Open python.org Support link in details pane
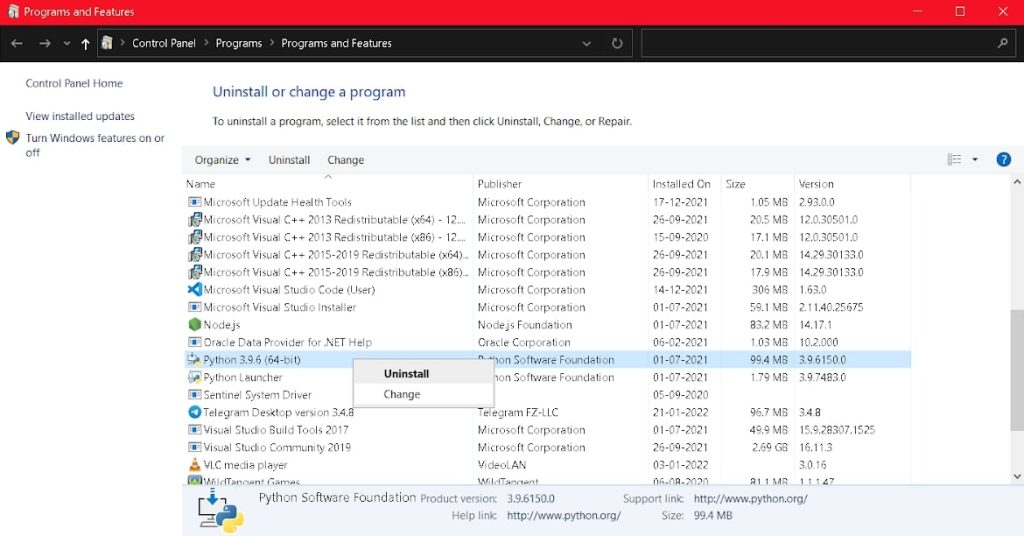 pos(750,499)
